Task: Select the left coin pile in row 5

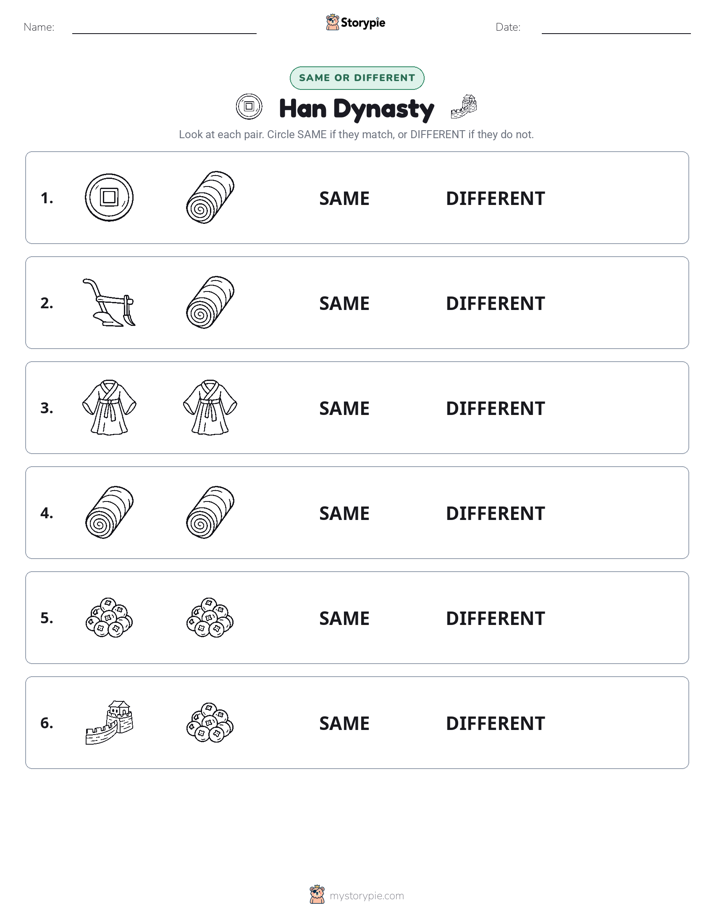Action: coord(109,618)
